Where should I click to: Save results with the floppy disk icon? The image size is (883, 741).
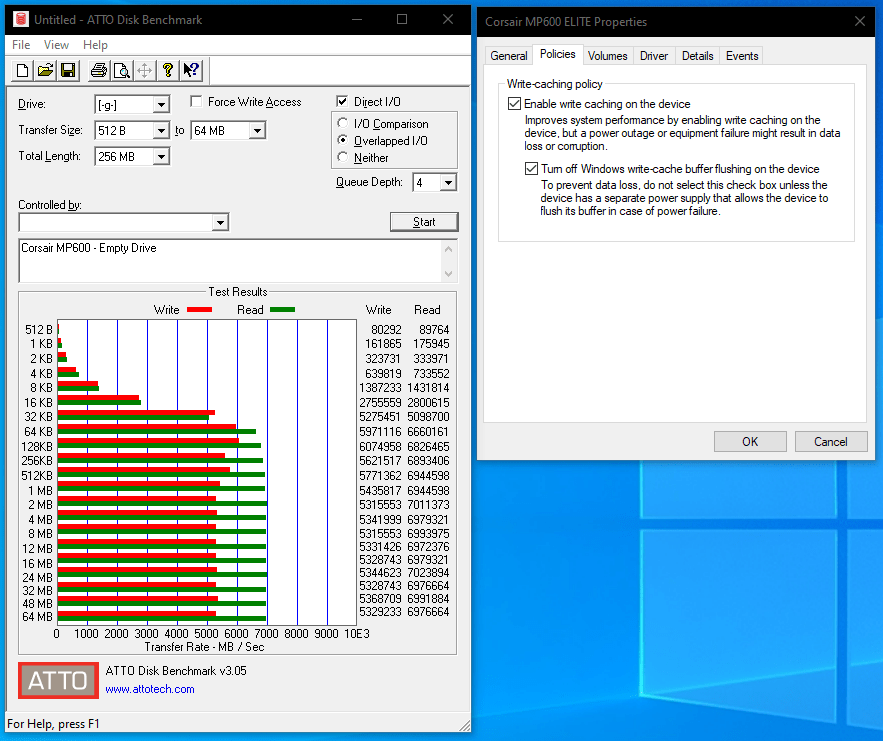point(68,70)
